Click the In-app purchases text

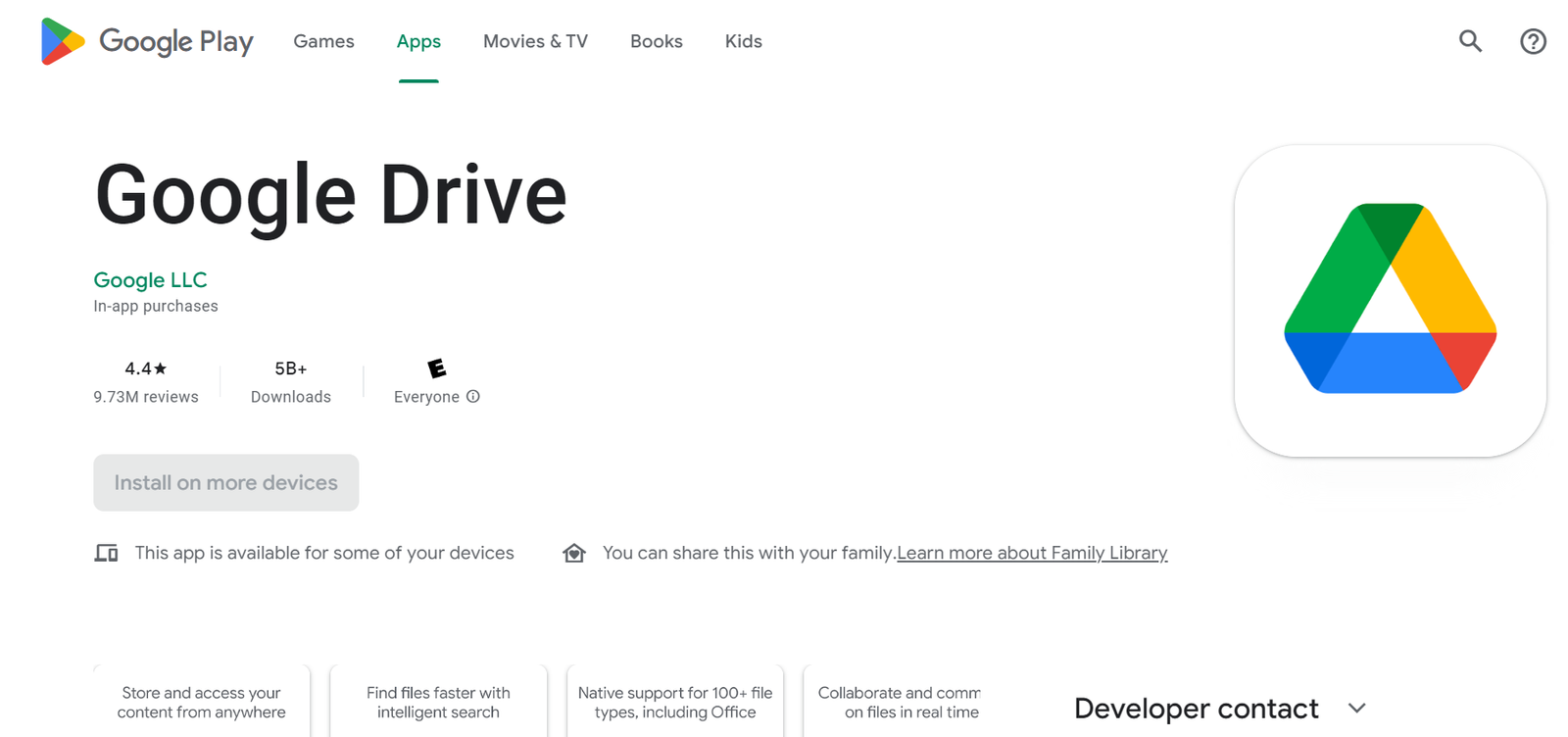[156, 306]
